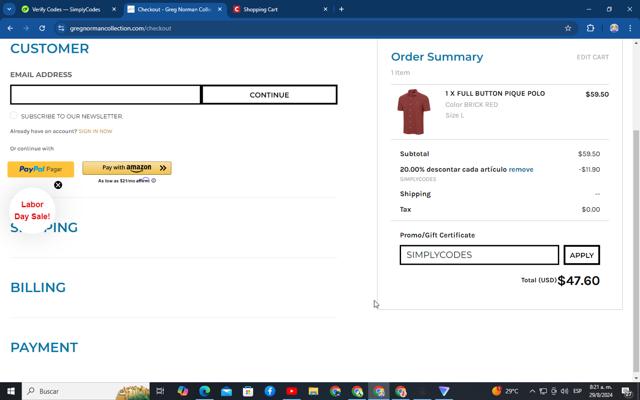
Task: Choose Pay with Amazon button
Action: pos(127,168)
